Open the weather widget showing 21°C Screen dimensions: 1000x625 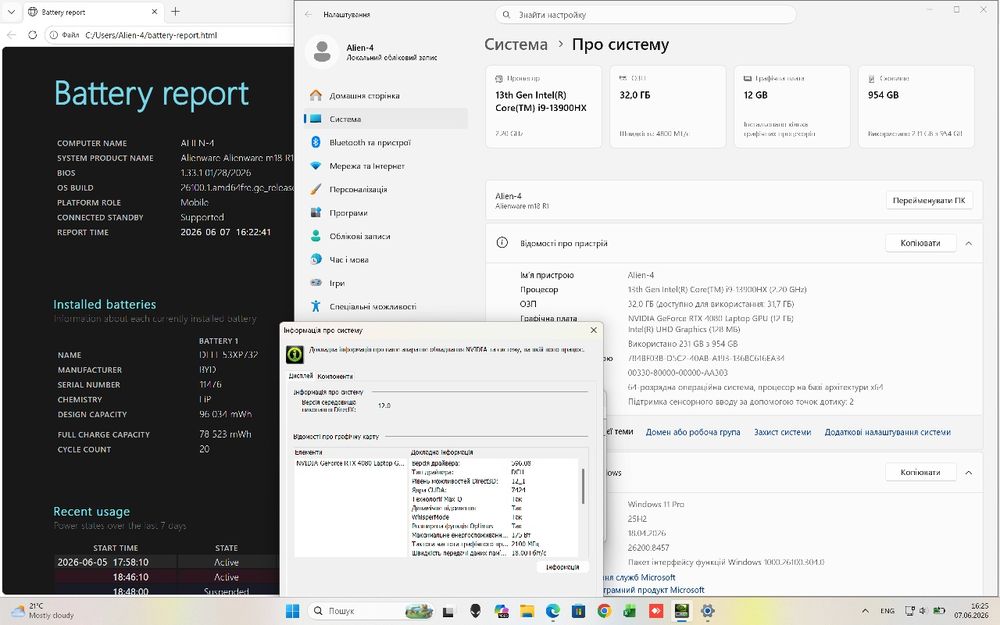click(43, 611)
